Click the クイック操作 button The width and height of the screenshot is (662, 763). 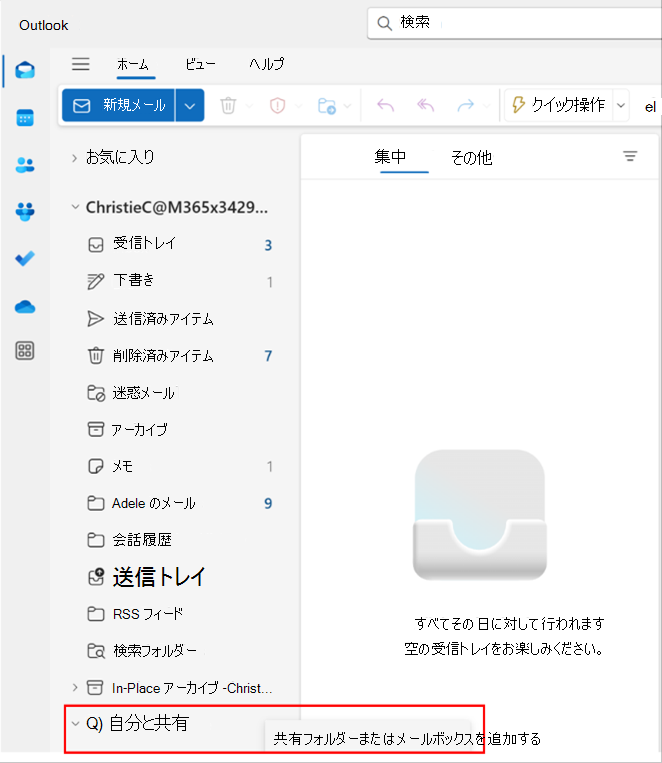coord(559,105)
